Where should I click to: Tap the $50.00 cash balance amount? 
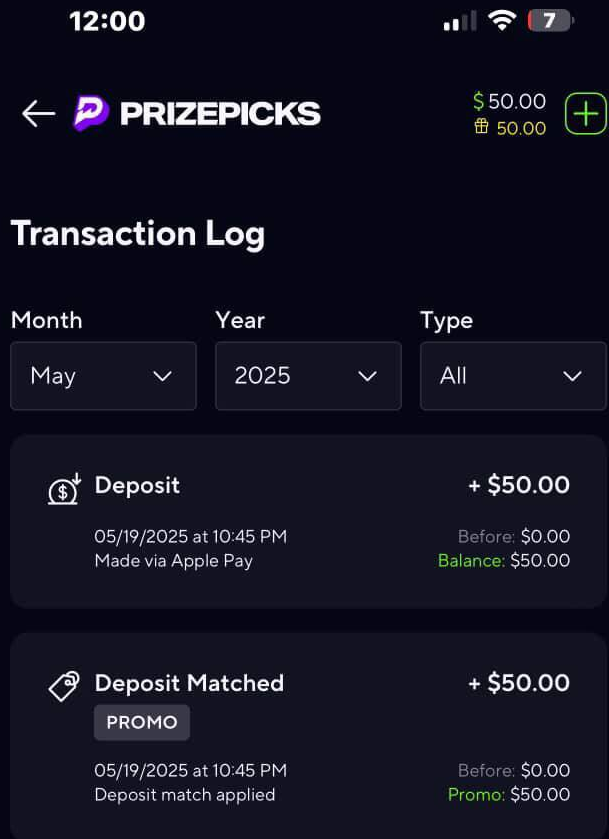pos(517,101)
